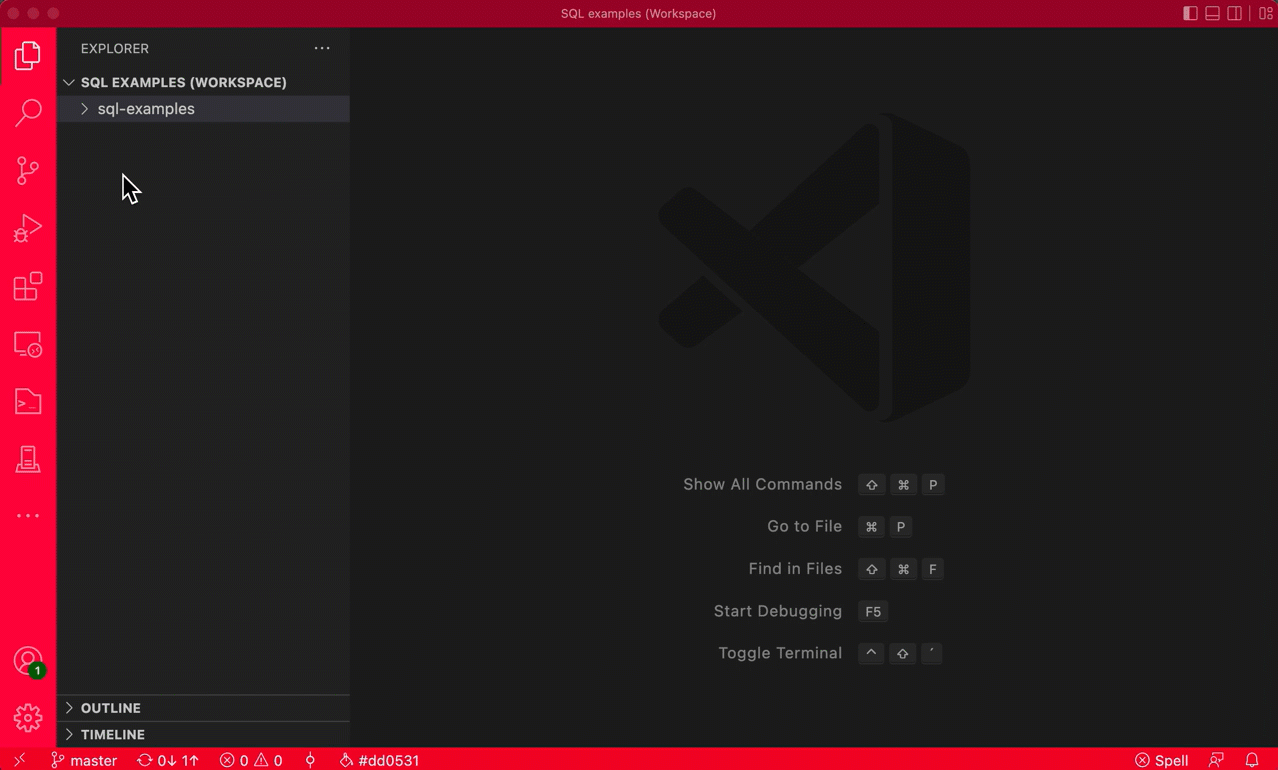
Task: Open the Accounts menu with badge
Action: (x=28, y=661)
